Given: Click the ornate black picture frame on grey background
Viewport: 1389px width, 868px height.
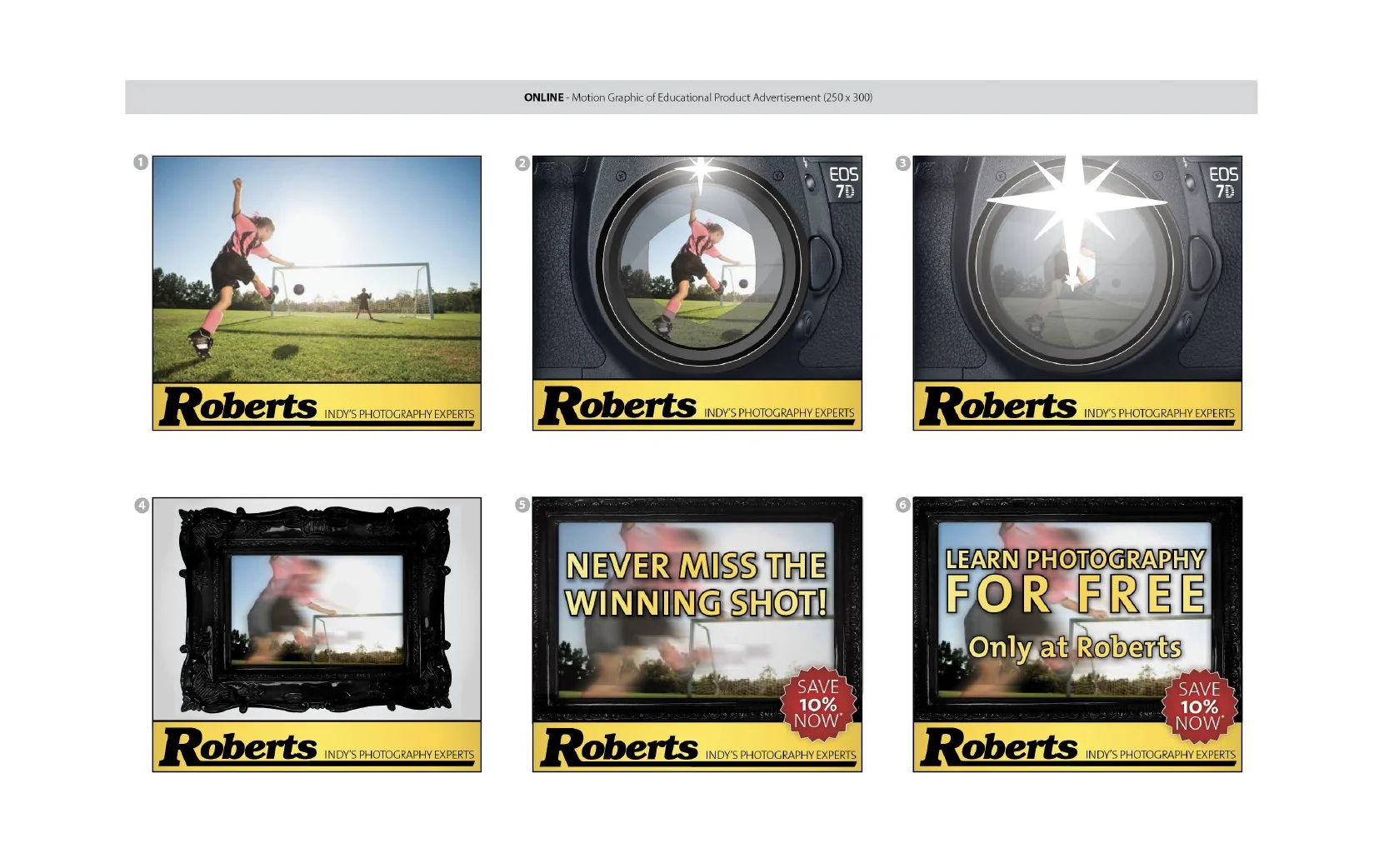Looking at the screenshot, I should [317, 609].
